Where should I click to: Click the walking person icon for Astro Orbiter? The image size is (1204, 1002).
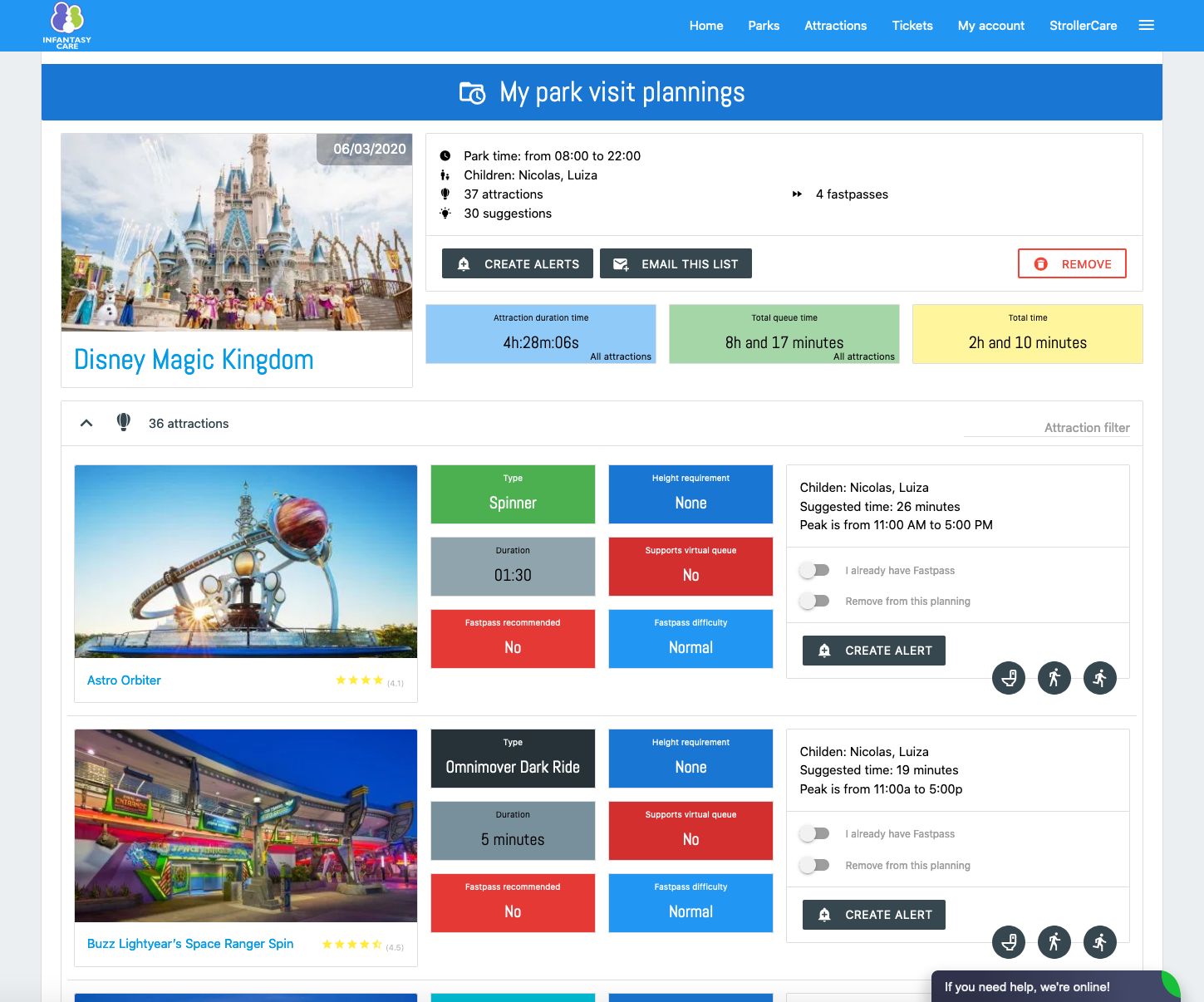pos(1054,678)
